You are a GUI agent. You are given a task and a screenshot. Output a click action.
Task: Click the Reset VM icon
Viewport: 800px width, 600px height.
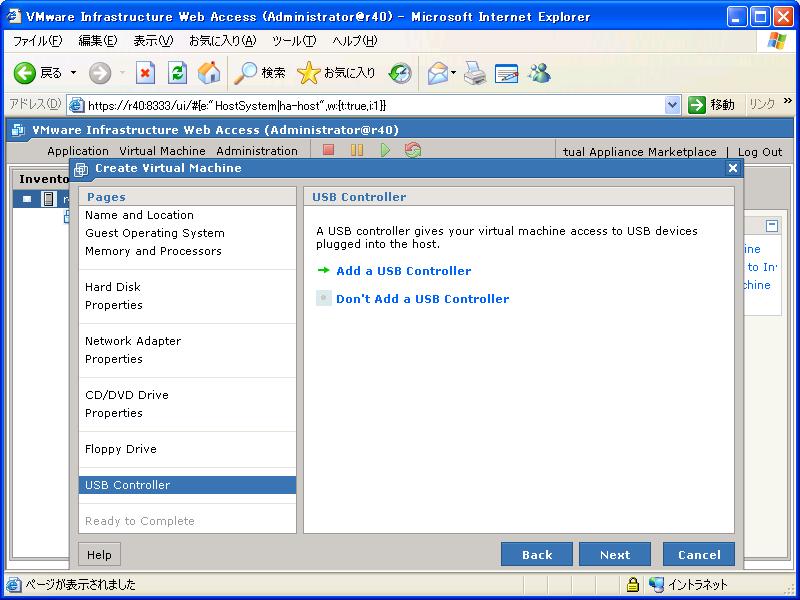click(x=413, y=149)
